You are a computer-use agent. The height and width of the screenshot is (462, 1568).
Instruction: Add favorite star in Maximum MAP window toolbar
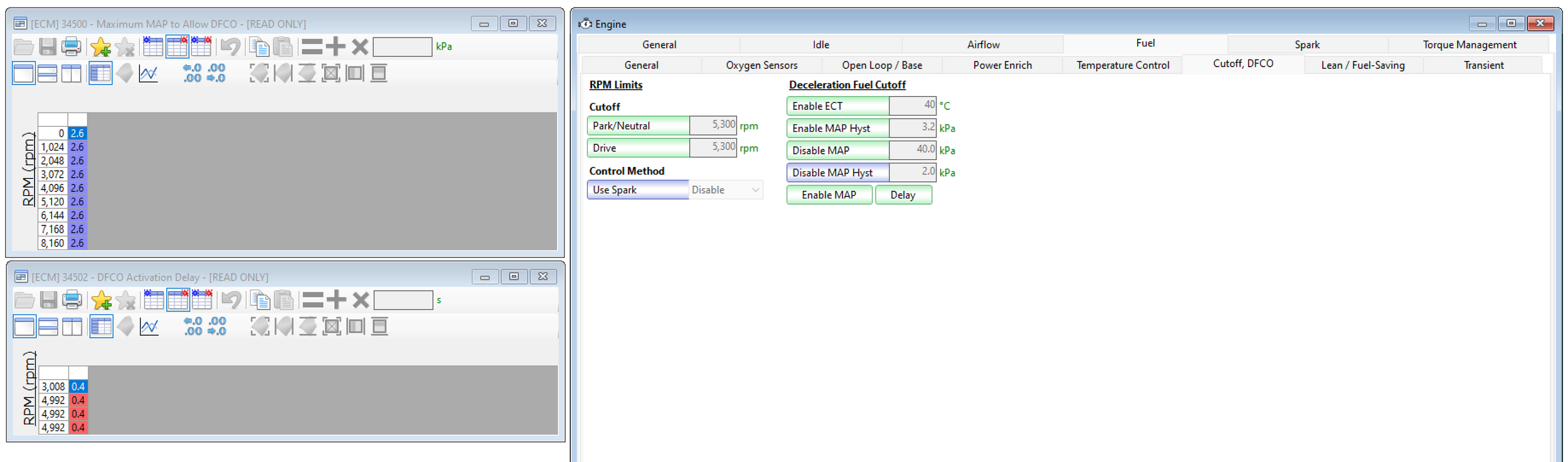(x=100, y=46)
